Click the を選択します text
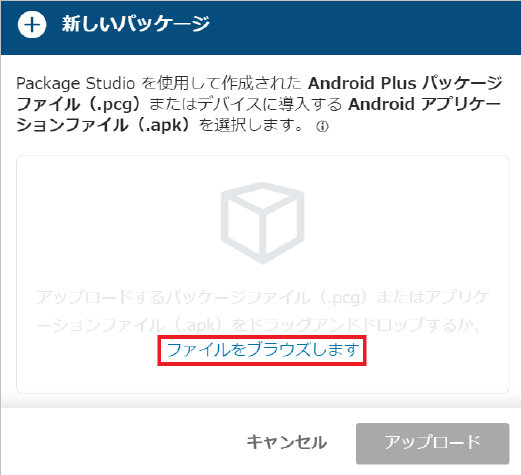The height and width of the screenshot is (475, 521). point(251,126)
